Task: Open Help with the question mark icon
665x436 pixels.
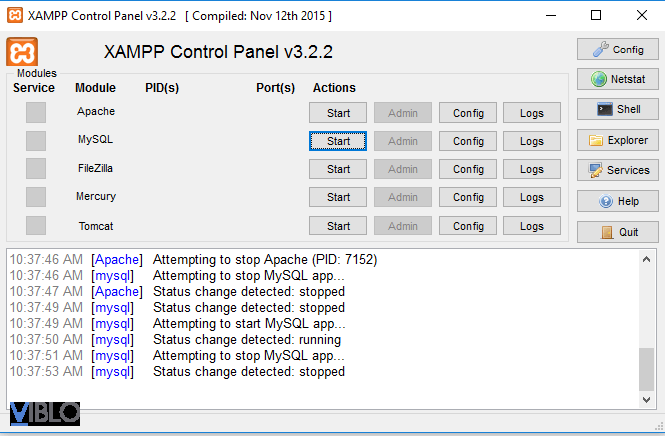Action: click(606, 201)
